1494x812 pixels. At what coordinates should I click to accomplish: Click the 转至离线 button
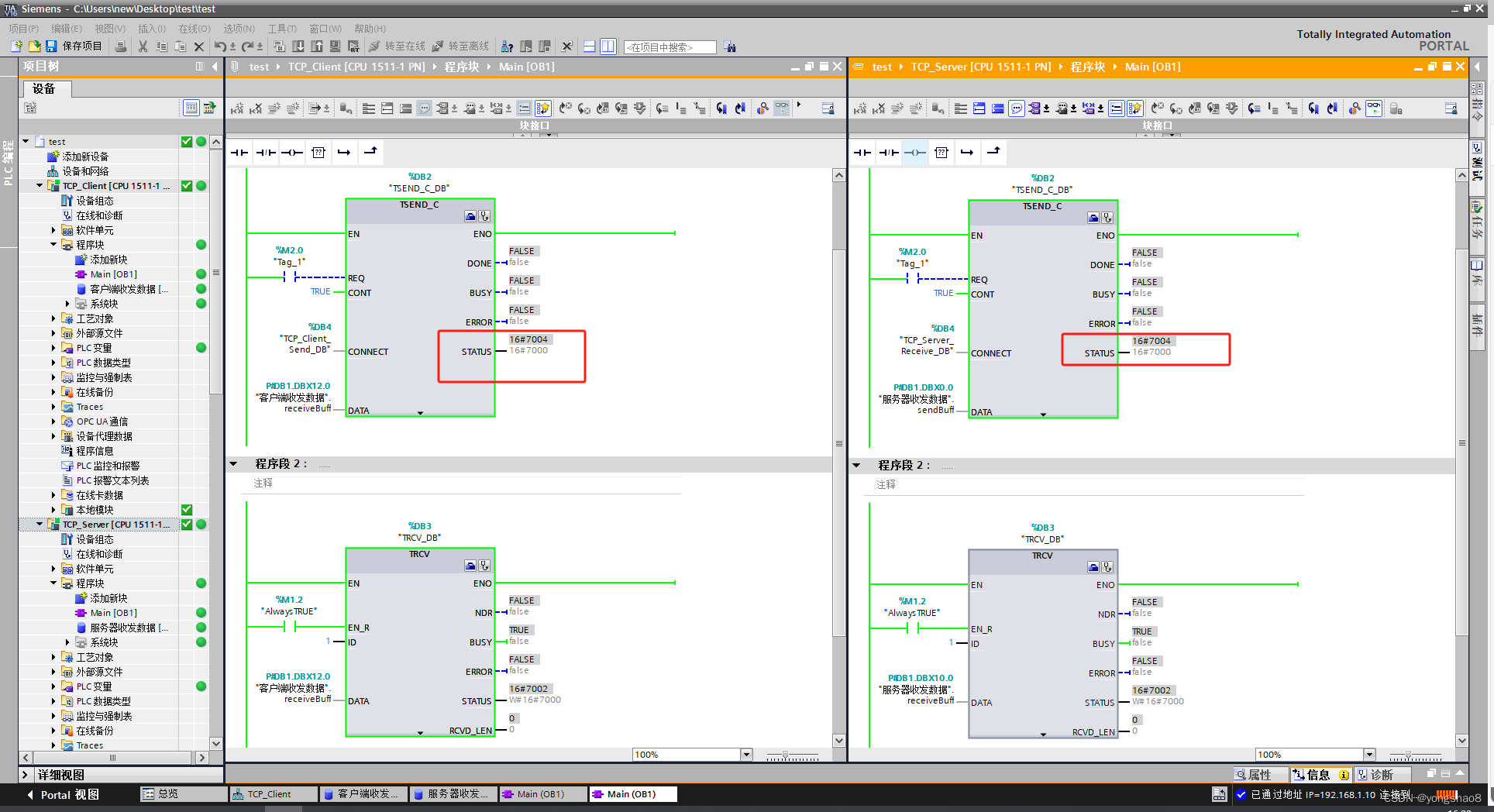pyautogui.click(x=461, y=46)
